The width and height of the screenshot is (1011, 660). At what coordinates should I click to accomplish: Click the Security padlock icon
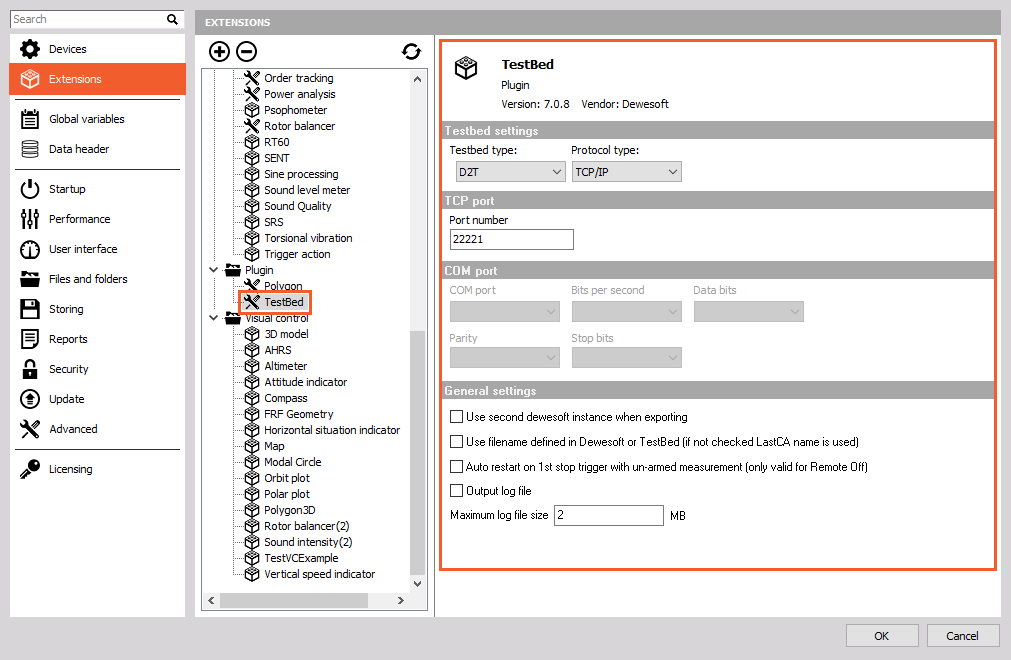coord(30,369)
